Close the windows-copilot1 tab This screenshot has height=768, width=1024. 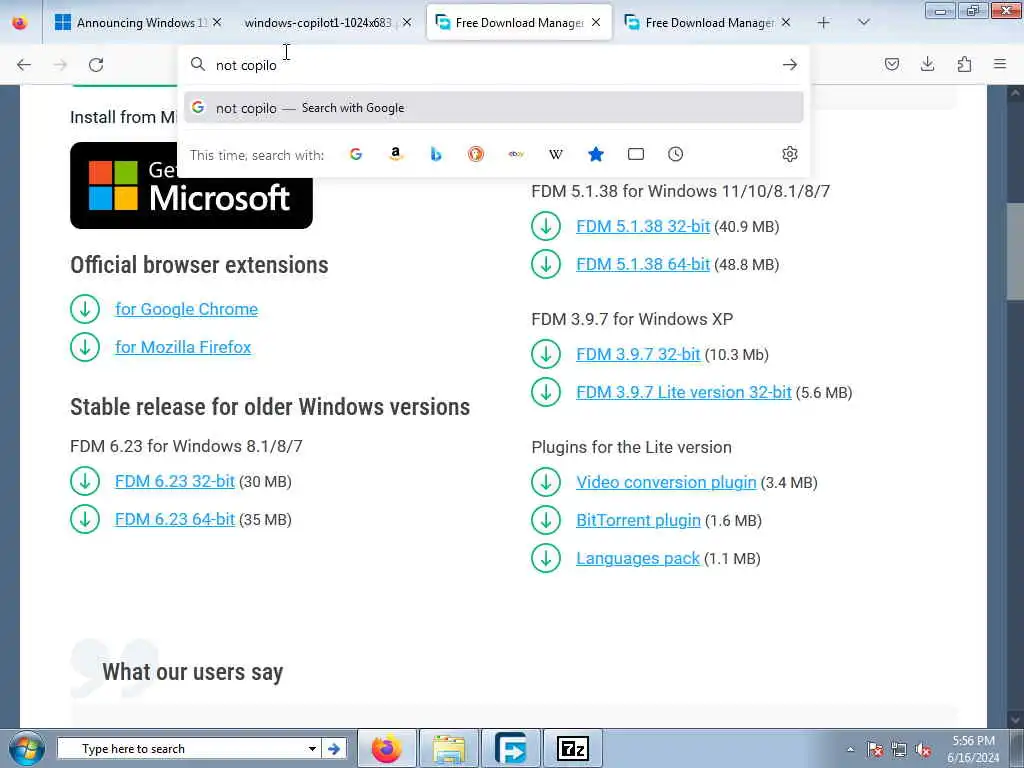click(x=407, y=22)
